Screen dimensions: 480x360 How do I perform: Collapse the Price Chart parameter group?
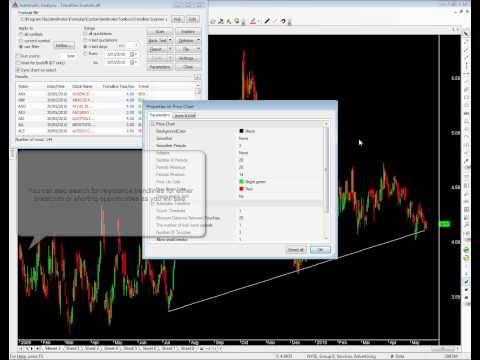click(152, 124)
